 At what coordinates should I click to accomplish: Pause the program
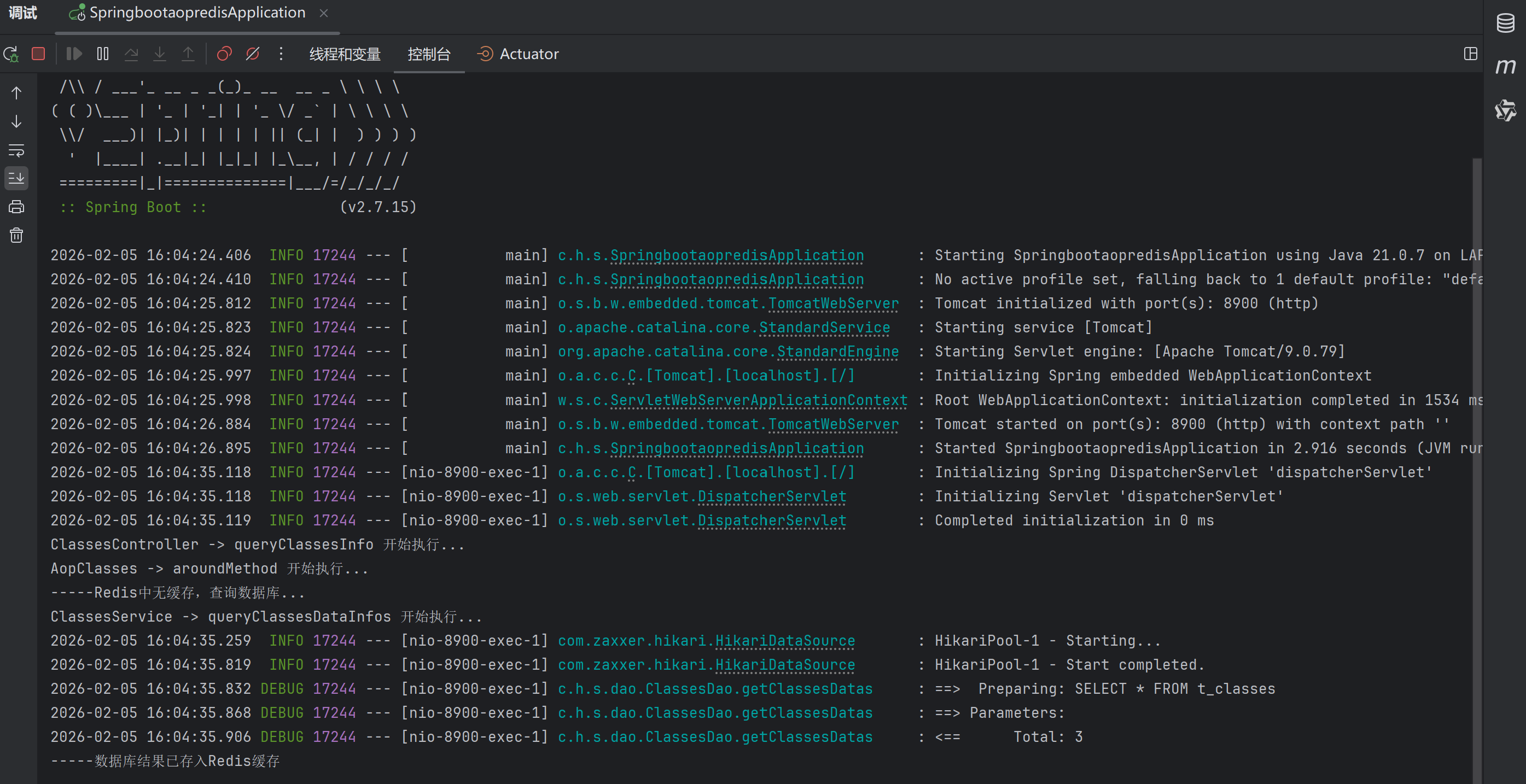[103, 54]
